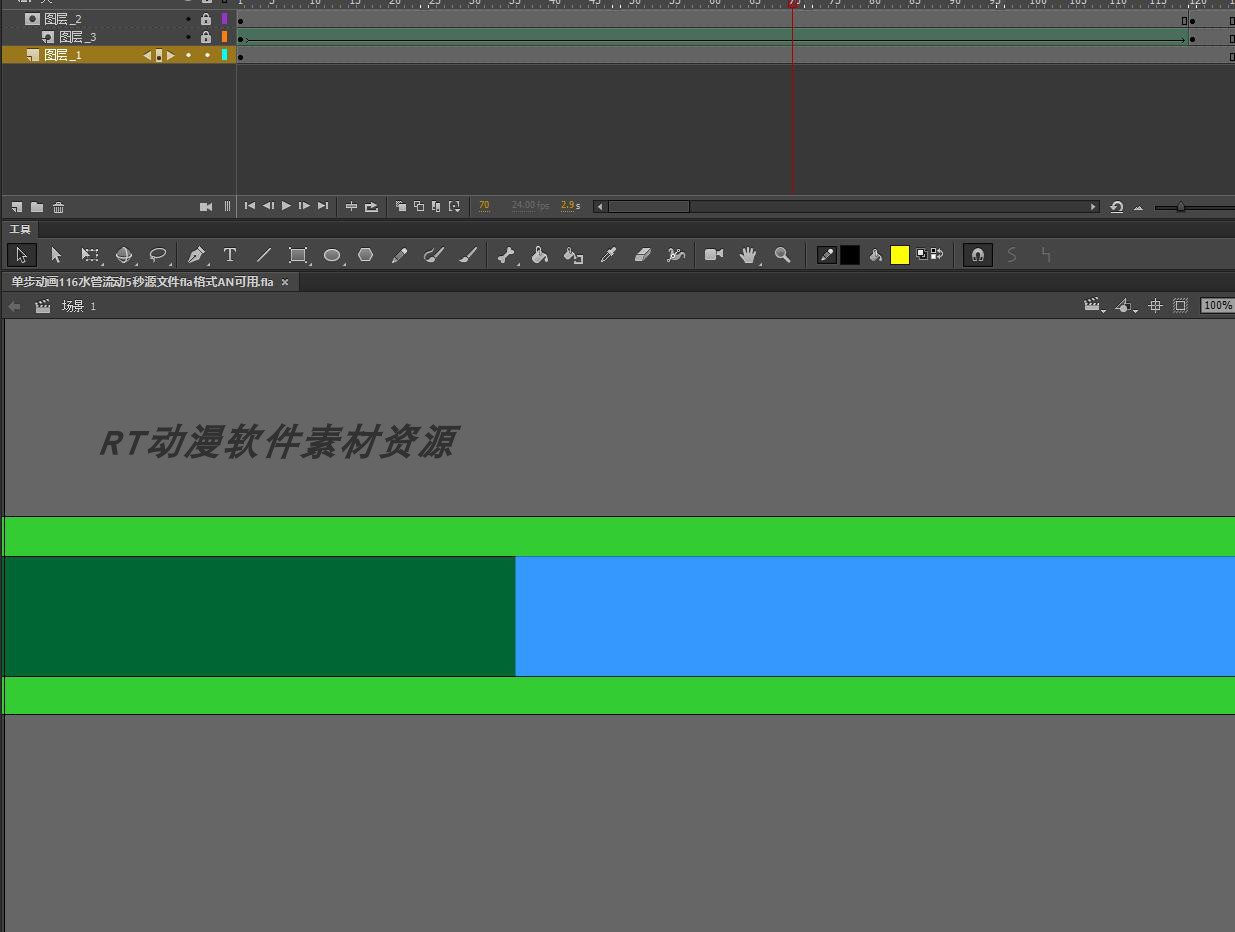Toggle loop playback
Image resolution: width=1235 pixels, height=932 pixels.
tap(372, 207)
